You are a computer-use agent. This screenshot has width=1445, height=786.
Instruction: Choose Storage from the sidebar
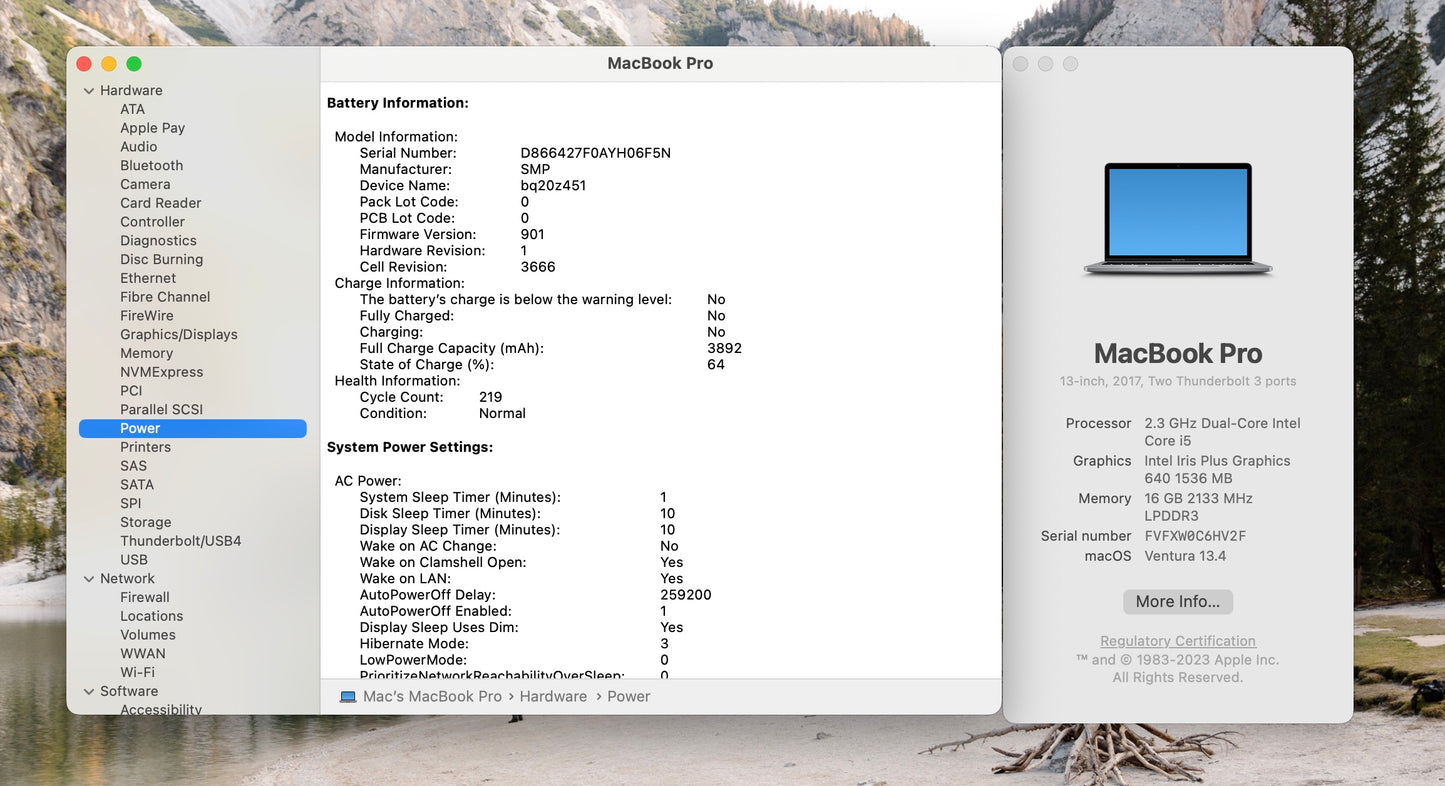[x=145, y=523]
